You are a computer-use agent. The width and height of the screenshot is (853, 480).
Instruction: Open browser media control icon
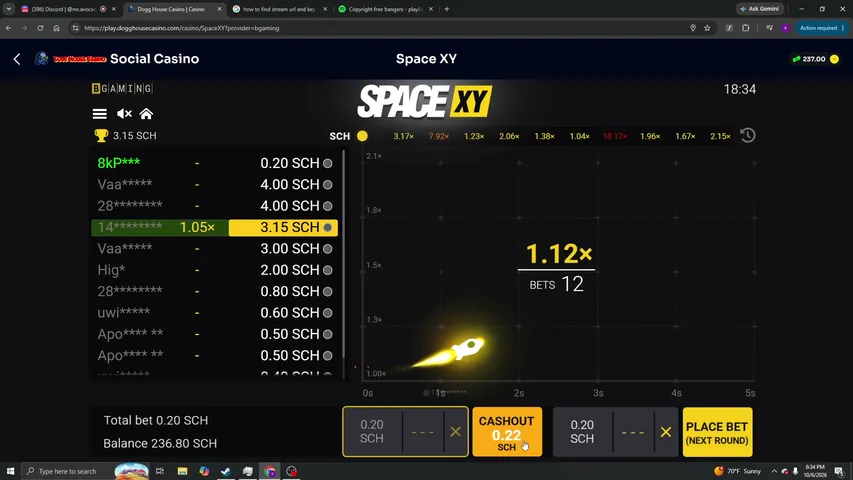pyautogui.click(x=769, y=28)
